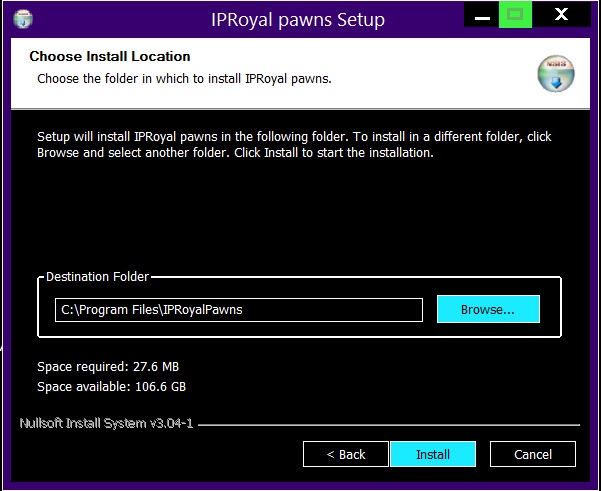Close the IPRoyal pawns Setup window

tap(562, 16)
